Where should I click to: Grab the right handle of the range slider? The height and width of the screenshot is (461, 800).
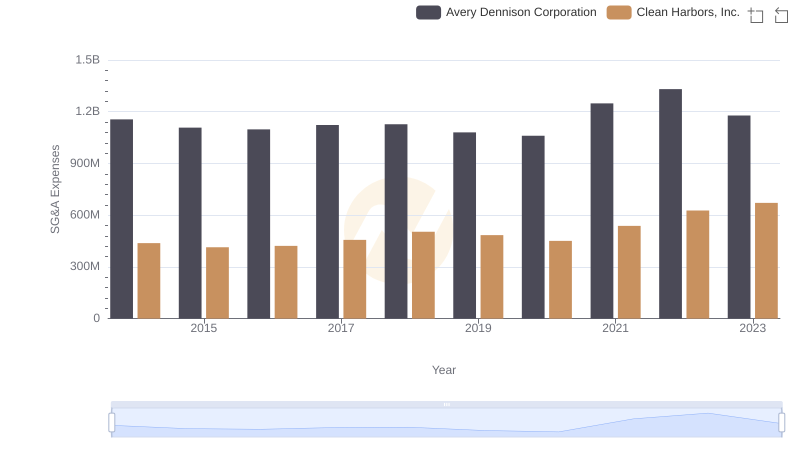click(x=782, y=422)
